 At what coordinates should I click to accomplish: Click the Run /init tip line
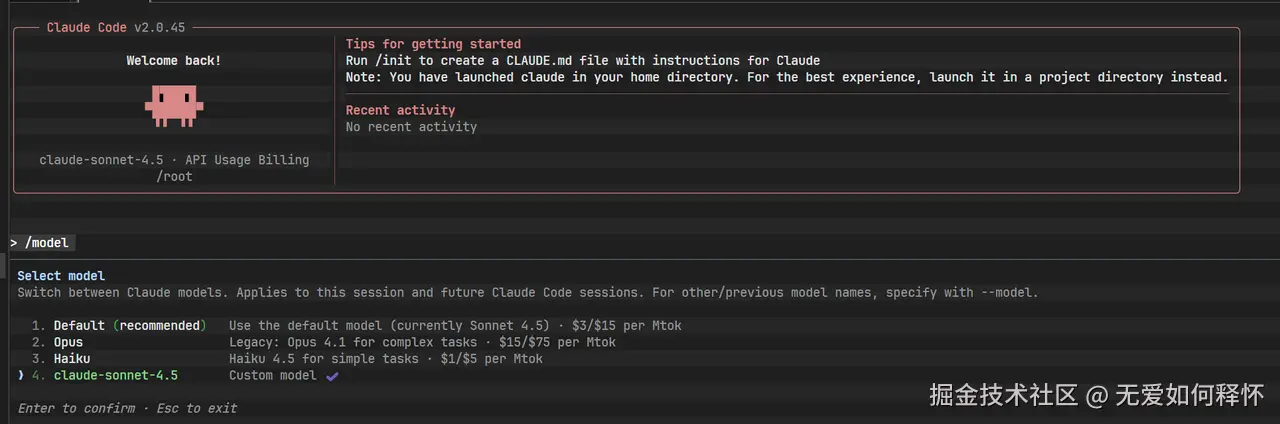click(x=582, y=60)
